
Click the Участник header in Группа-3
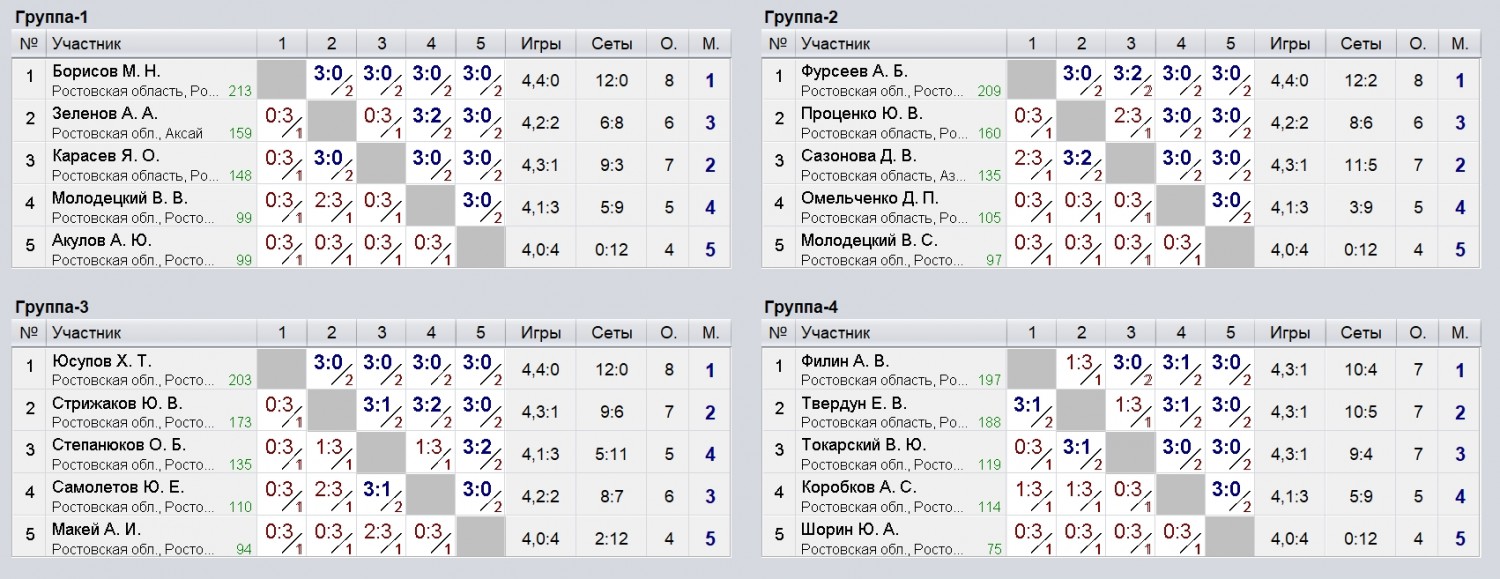pyautogui.click(x=86, y=333)
